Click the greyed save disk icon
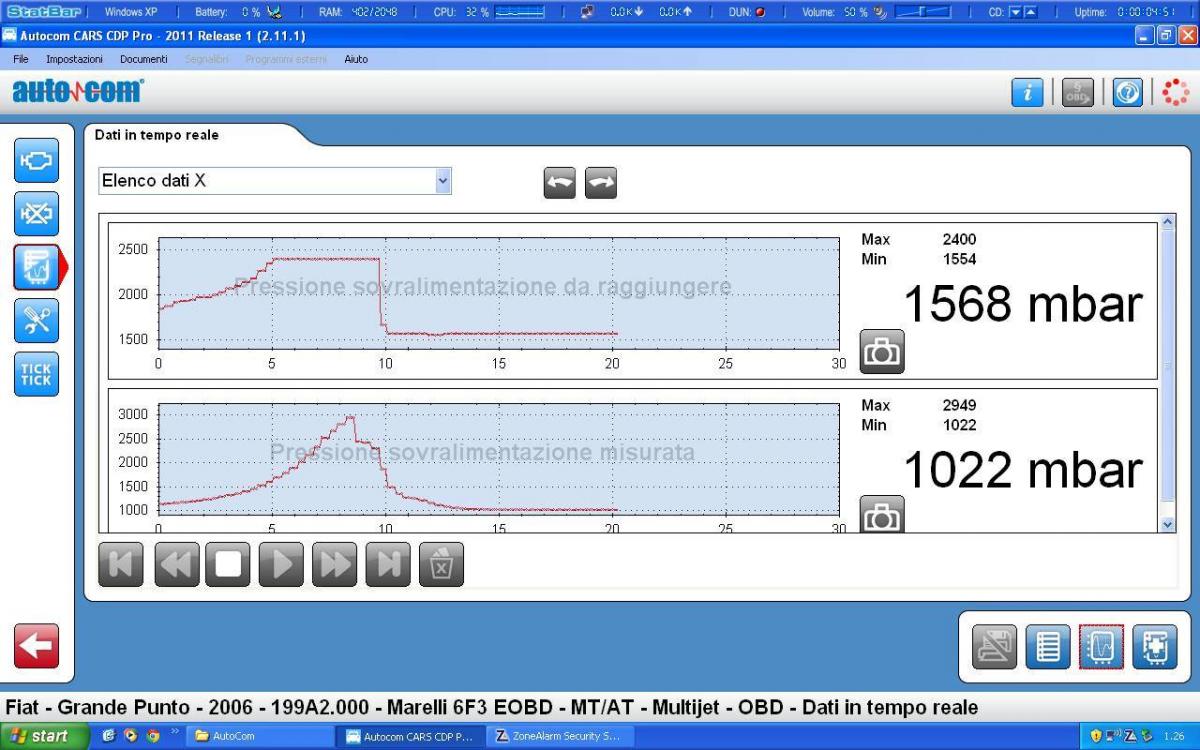1200x750 pixels. point(994,646)
